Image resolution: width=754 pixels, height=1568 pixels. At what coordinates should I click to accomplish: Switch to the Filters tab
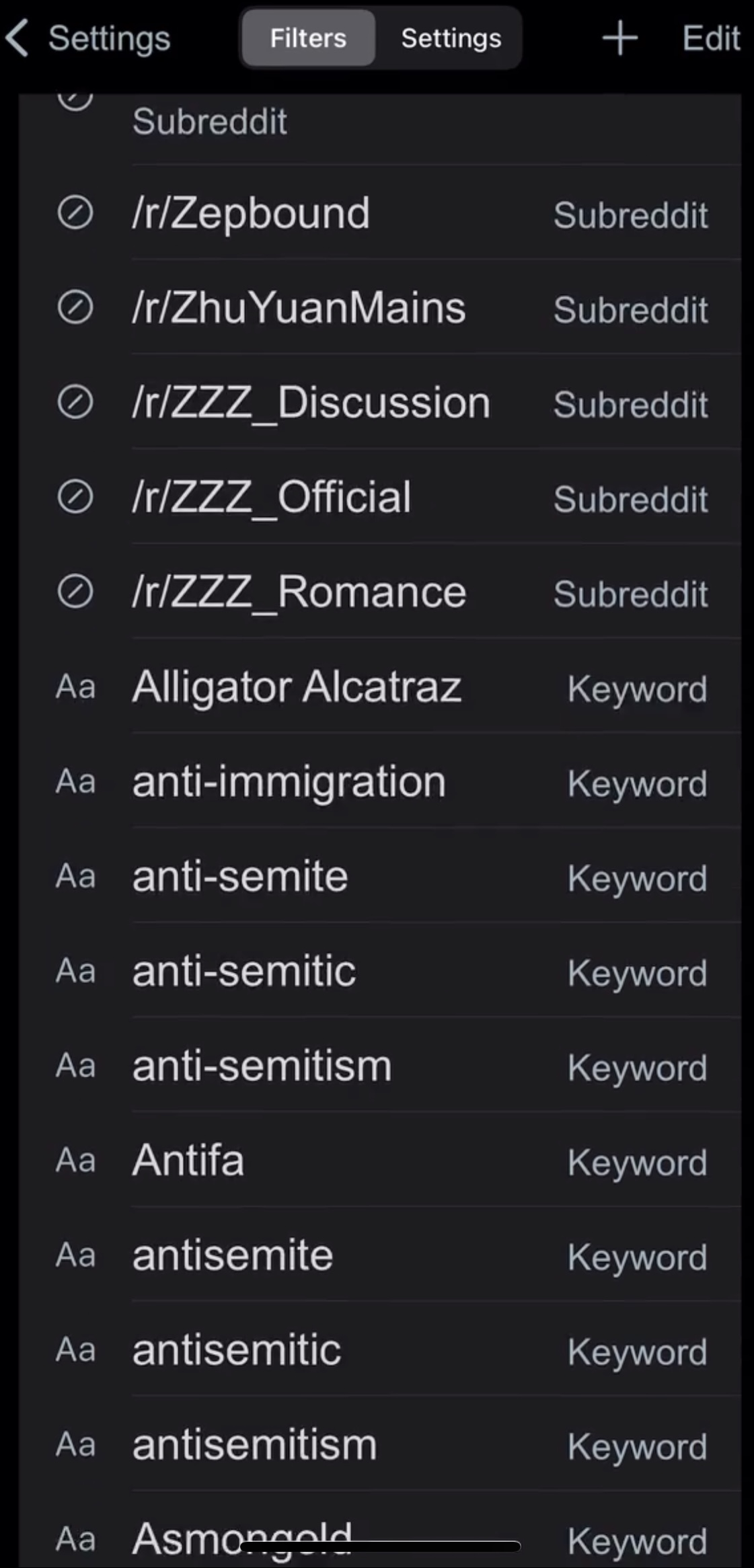(308, 38)
